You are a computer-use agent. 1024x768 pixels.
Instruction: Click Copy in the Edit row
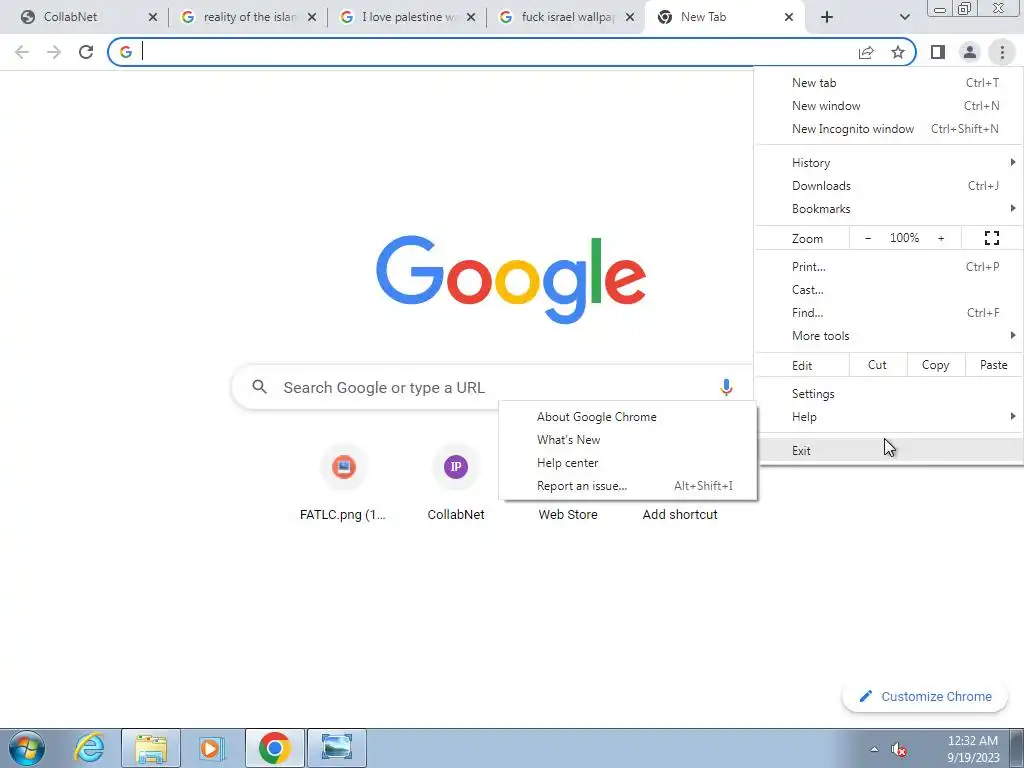click(x=935, y=365)
